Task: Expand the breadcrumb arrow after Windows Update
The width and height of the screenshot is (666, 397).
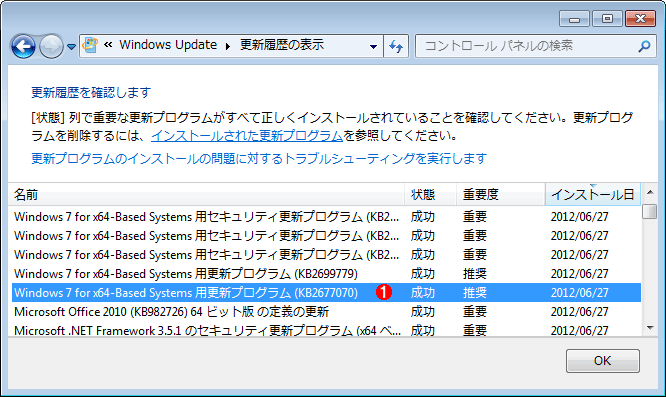Action: [228, 46]
